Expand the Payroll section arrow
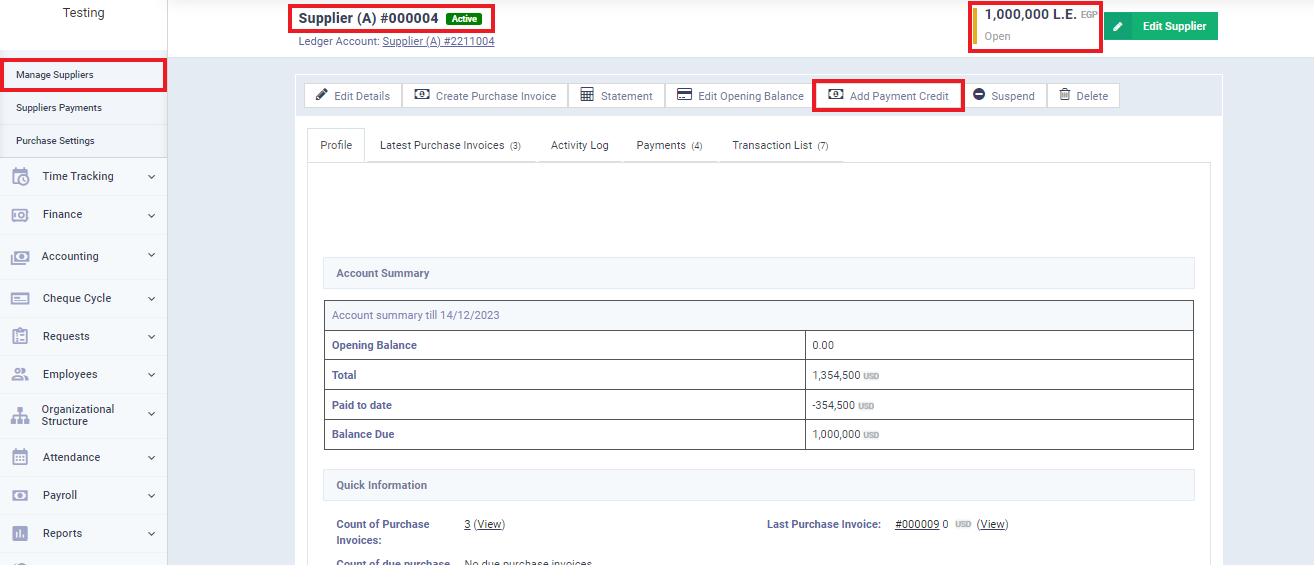This screenshot has height=565, width=1314. tap(151, 496)
